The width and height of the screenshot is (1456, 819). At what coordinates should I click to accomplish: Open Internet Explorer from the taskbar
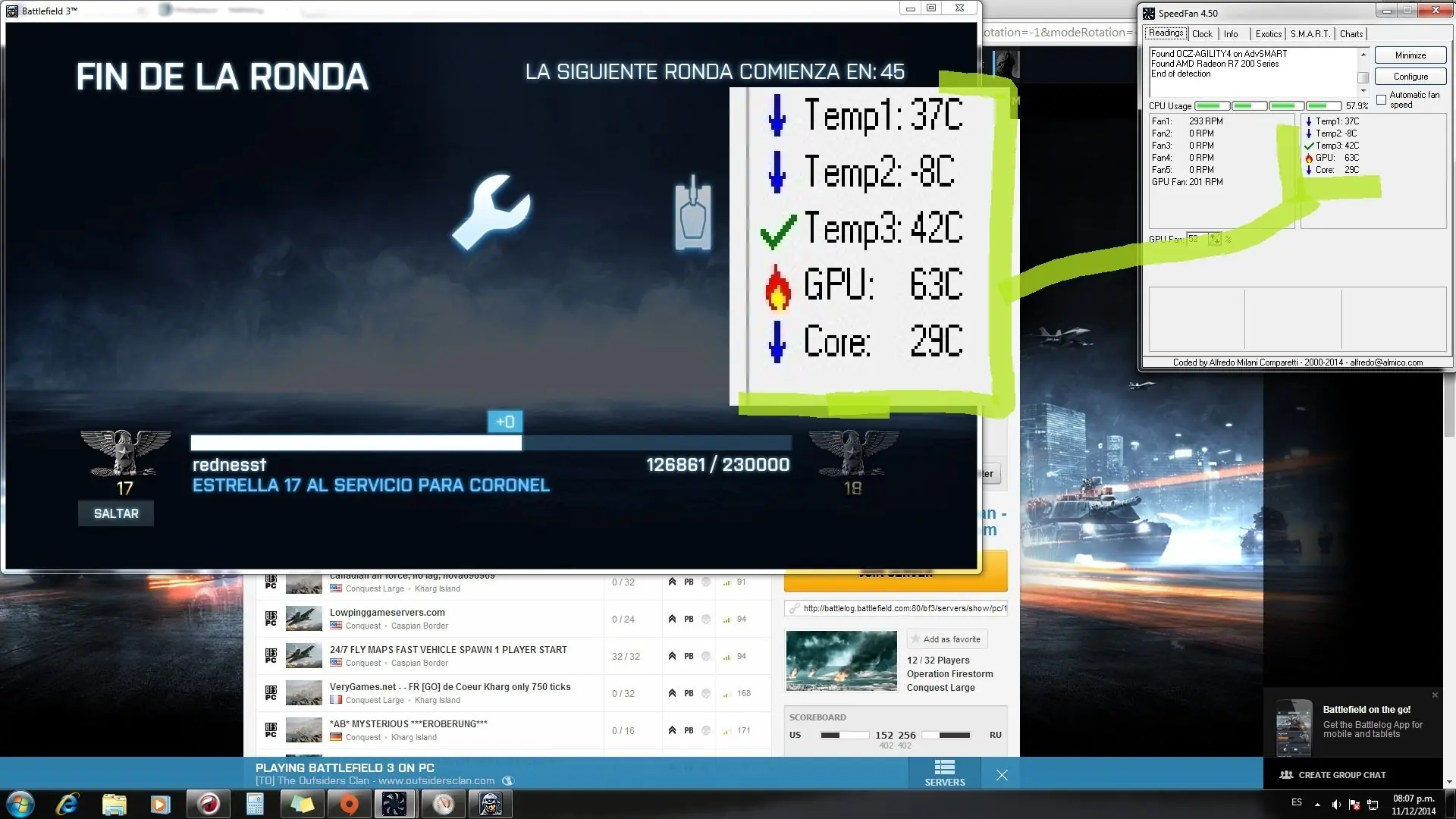click(67, 804)
